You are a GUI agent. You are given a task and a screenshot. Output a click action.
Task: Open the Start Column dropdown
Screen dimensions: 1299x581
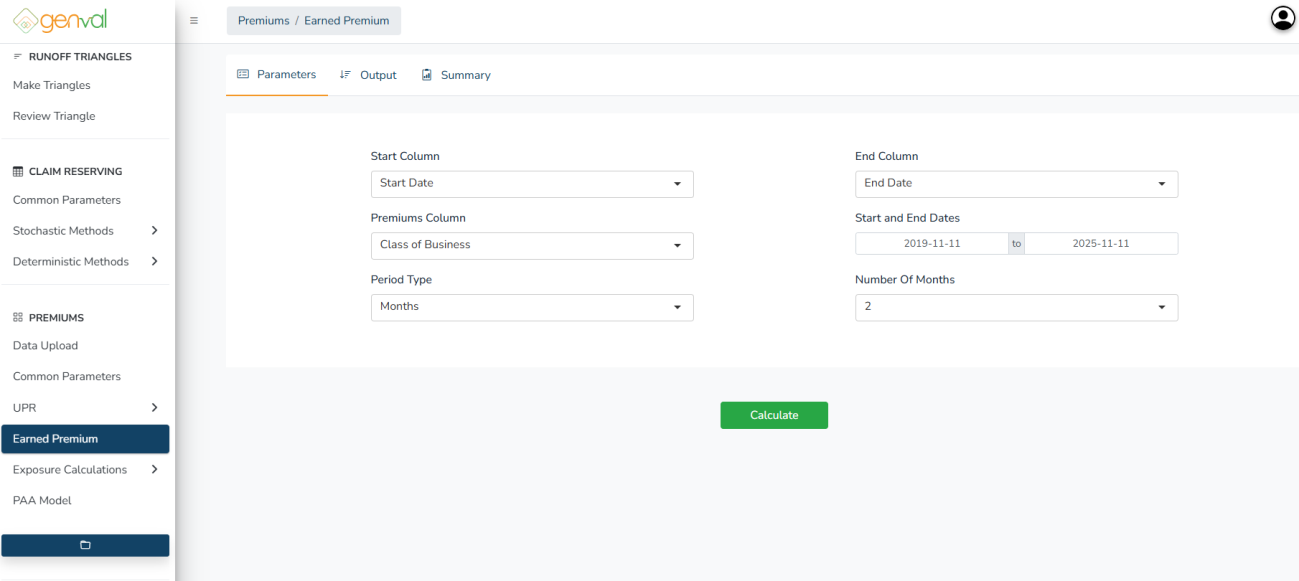click(531, 184)
